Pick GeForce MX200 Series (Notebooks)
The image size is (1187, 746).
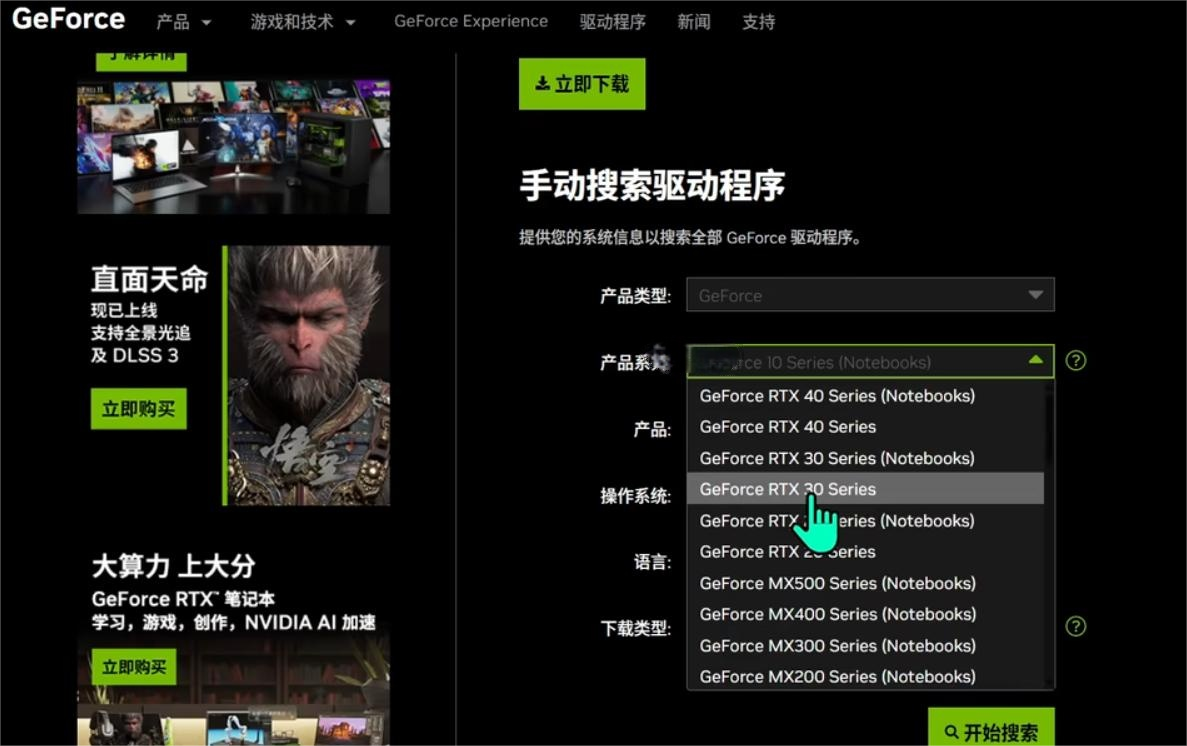pyautogui.click(x=836, y=677)
